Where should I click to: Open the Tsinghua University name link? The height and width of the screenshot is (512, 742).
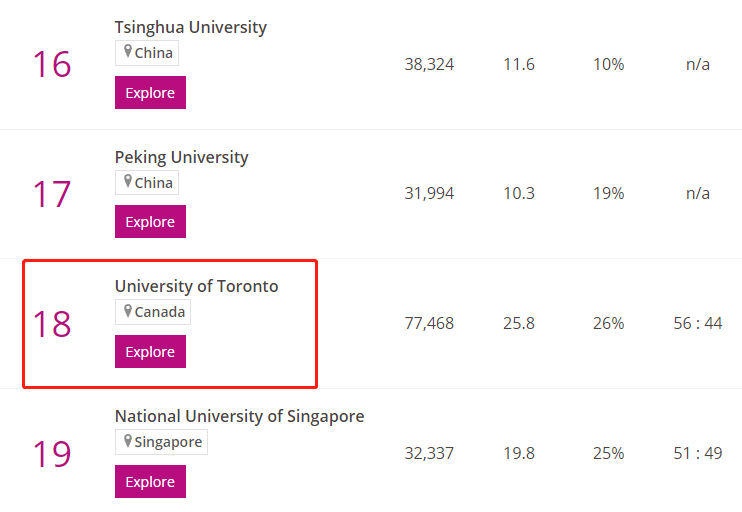click(191, 27)
